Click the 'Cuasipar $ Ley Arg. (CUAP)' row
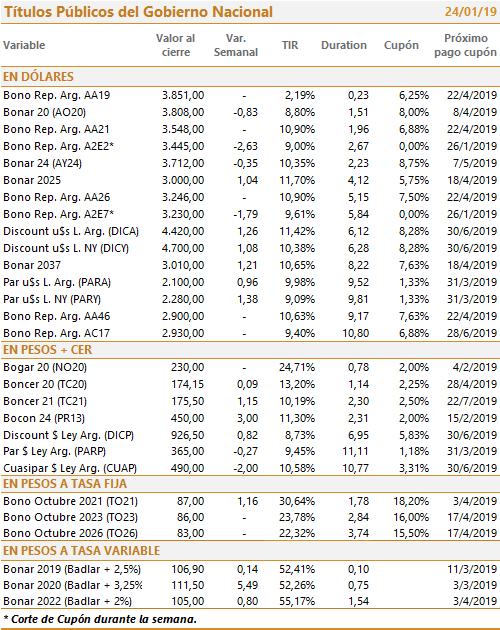This screenshot has height=630, width=500. (250, 468)
